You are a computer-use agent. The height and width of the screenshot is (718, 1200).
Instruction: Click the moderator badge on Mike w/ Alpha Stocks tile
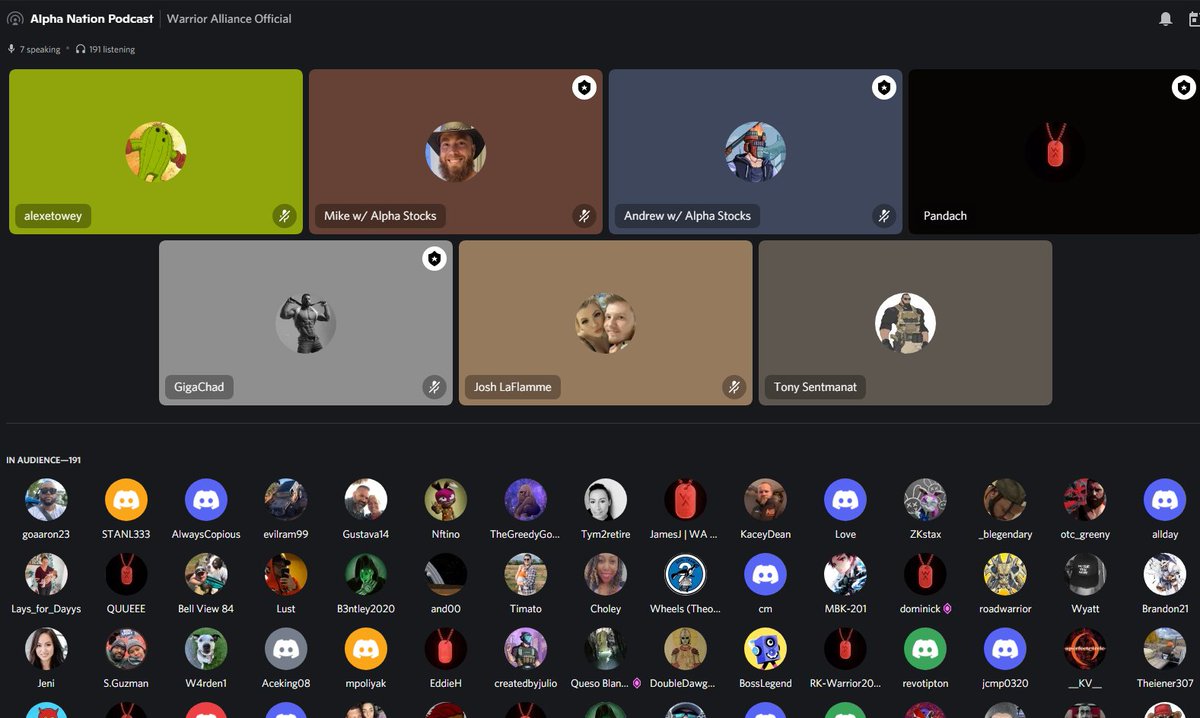point(584,87)
